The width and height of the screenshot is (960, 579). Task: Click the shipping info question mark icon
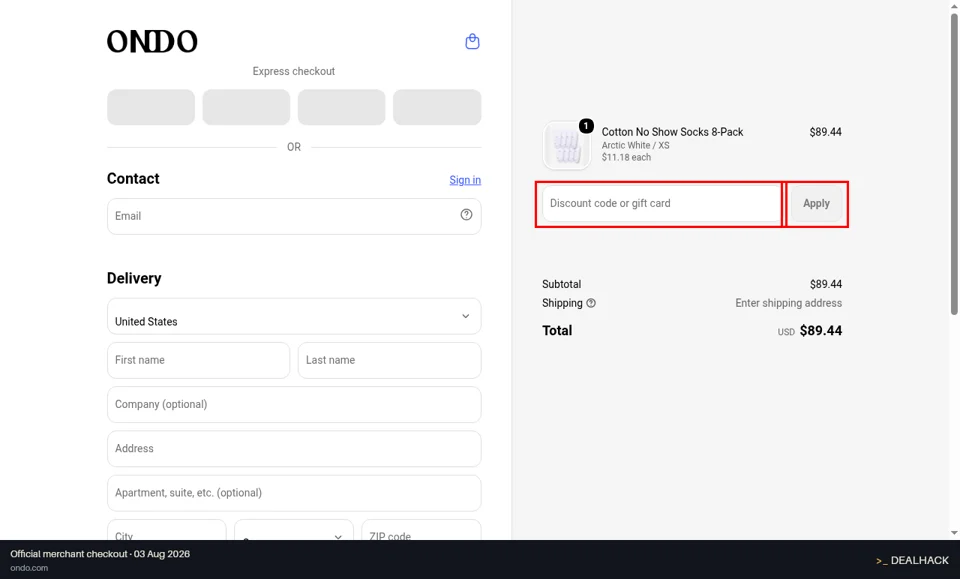click(591, 303)
